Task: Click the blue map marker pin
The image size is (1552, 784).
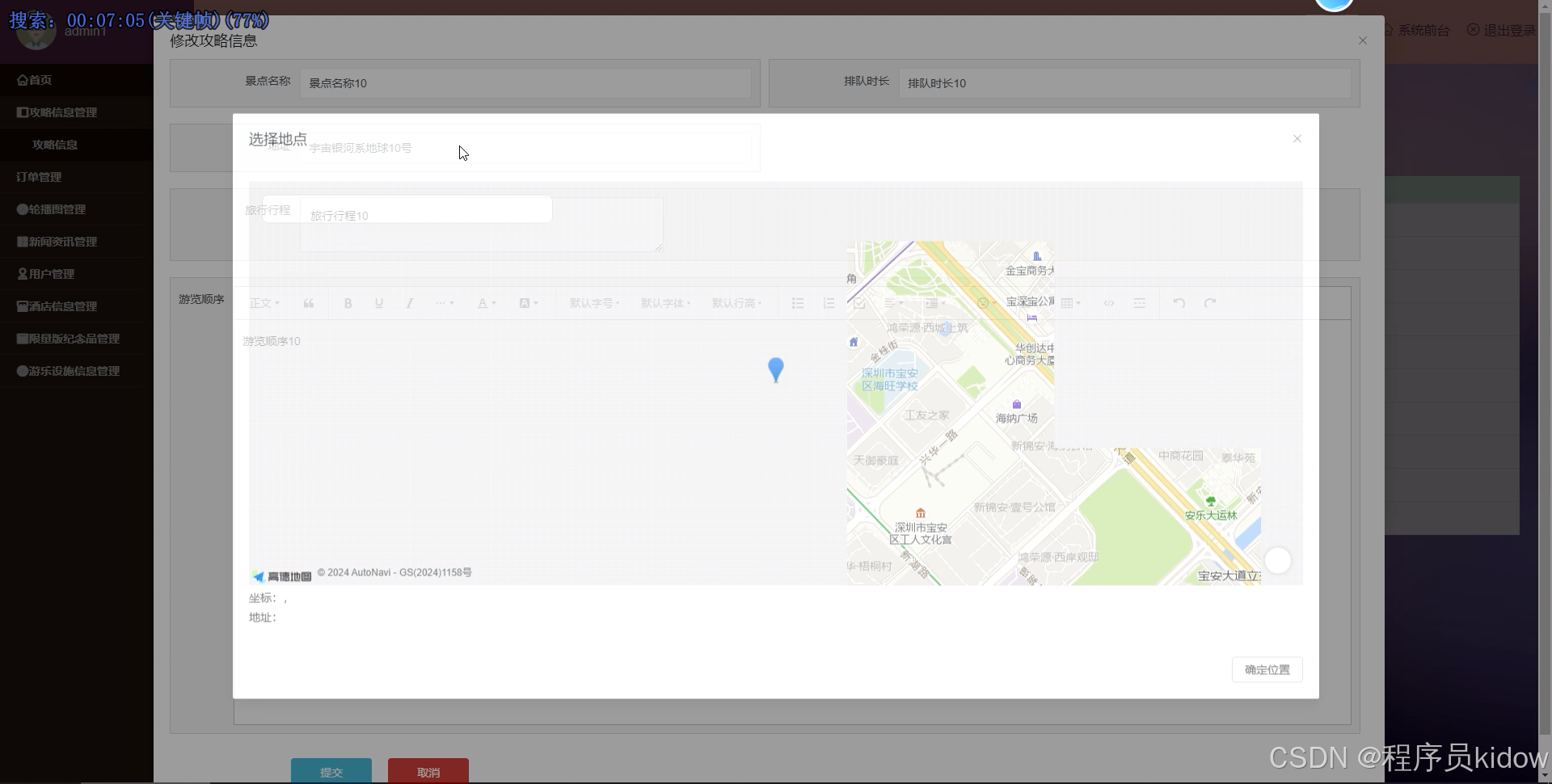Action: pos(776,369)
